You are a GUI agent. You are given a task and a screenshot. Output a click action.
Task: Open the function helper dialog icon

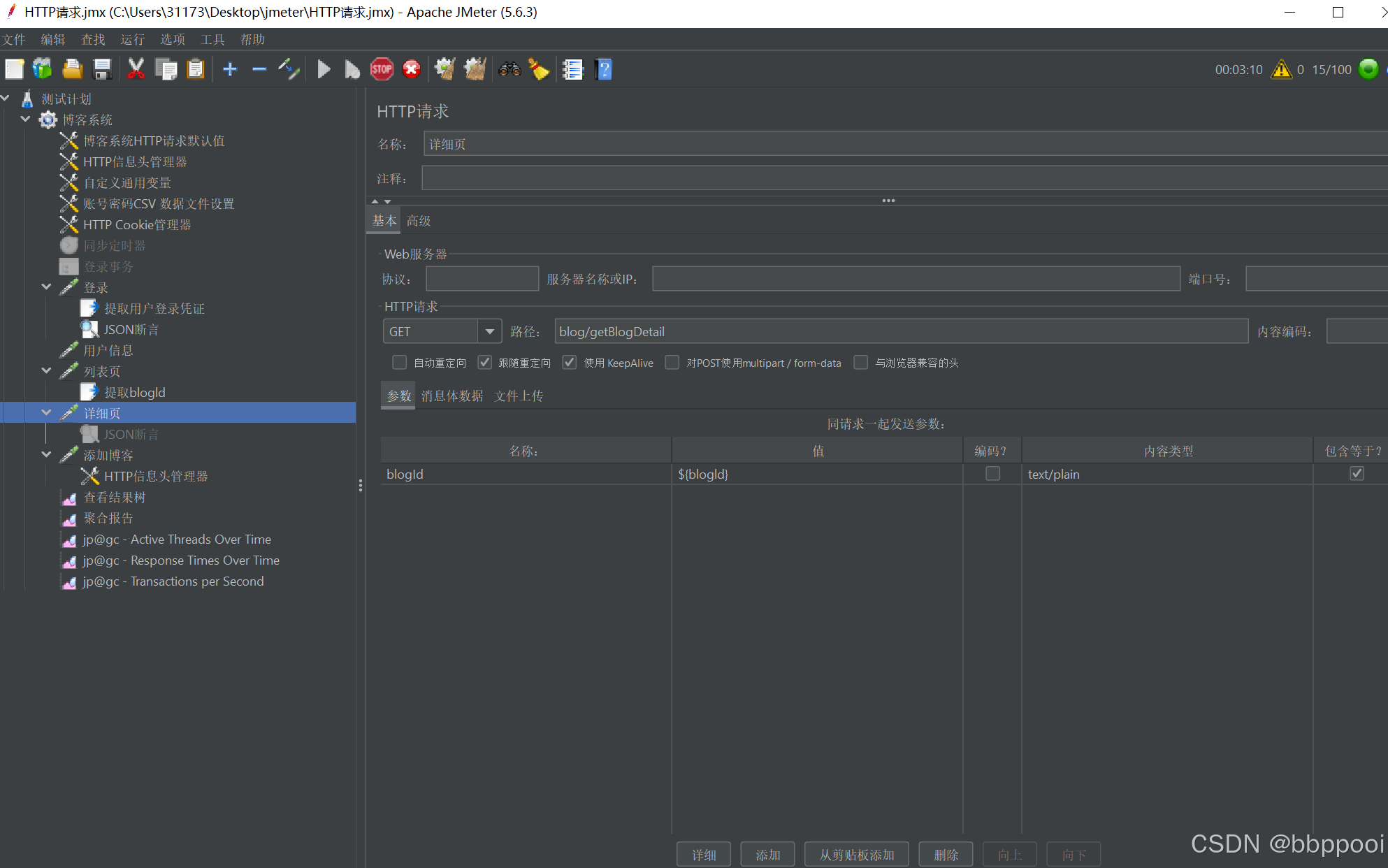point(572,69)
